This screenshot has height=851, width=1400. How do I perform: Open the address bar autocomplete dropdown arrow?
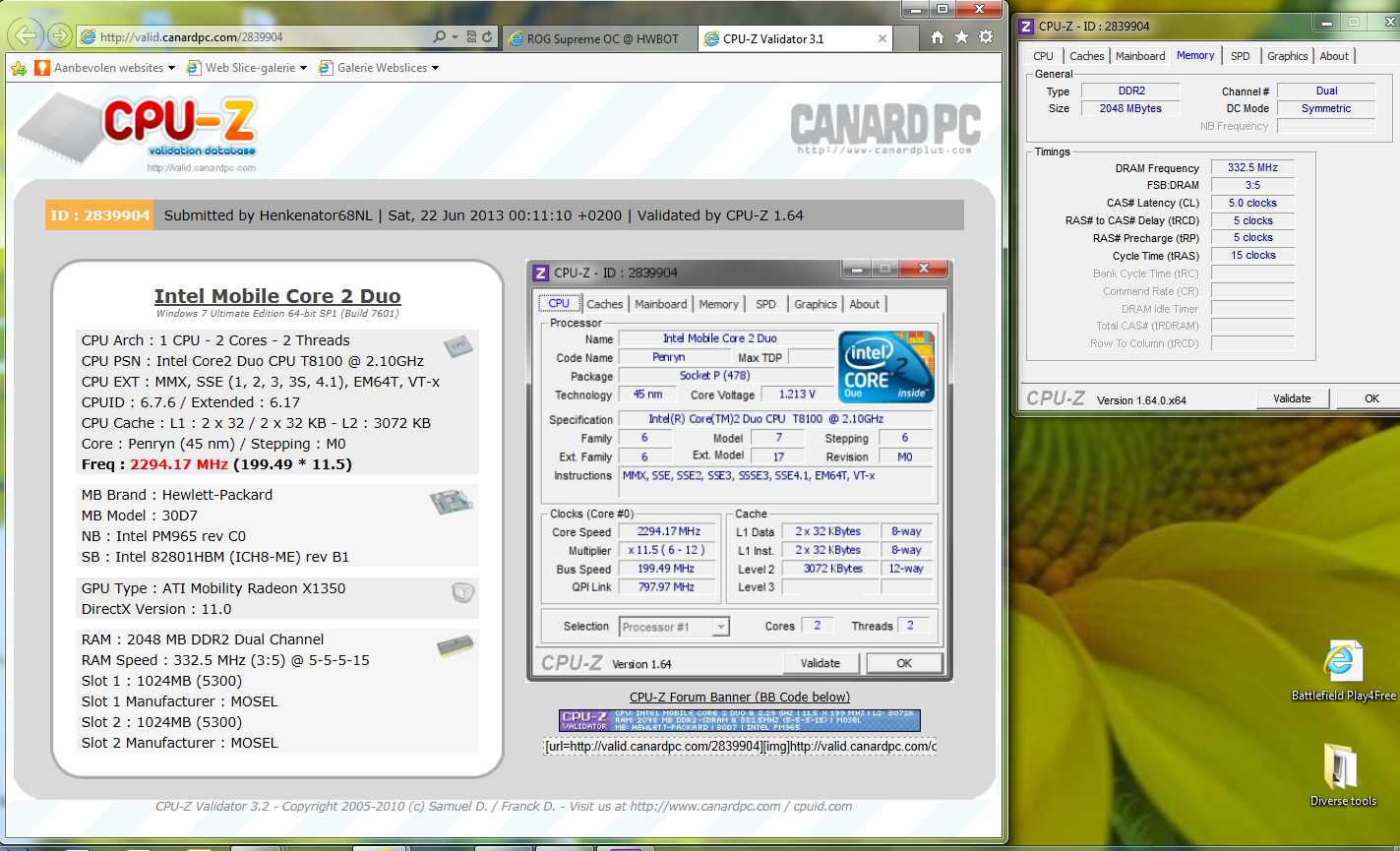coord(455,37)
